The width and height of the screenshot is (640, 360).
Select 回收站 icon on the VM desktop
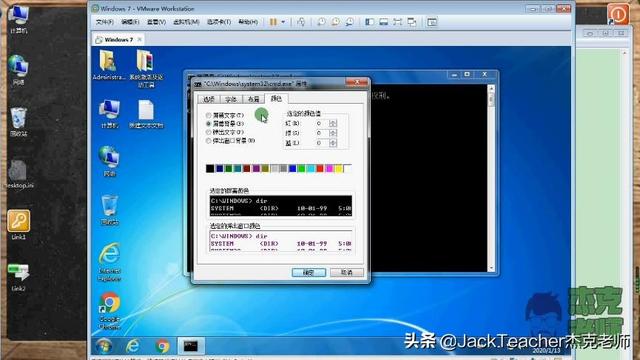pos(109,210)
